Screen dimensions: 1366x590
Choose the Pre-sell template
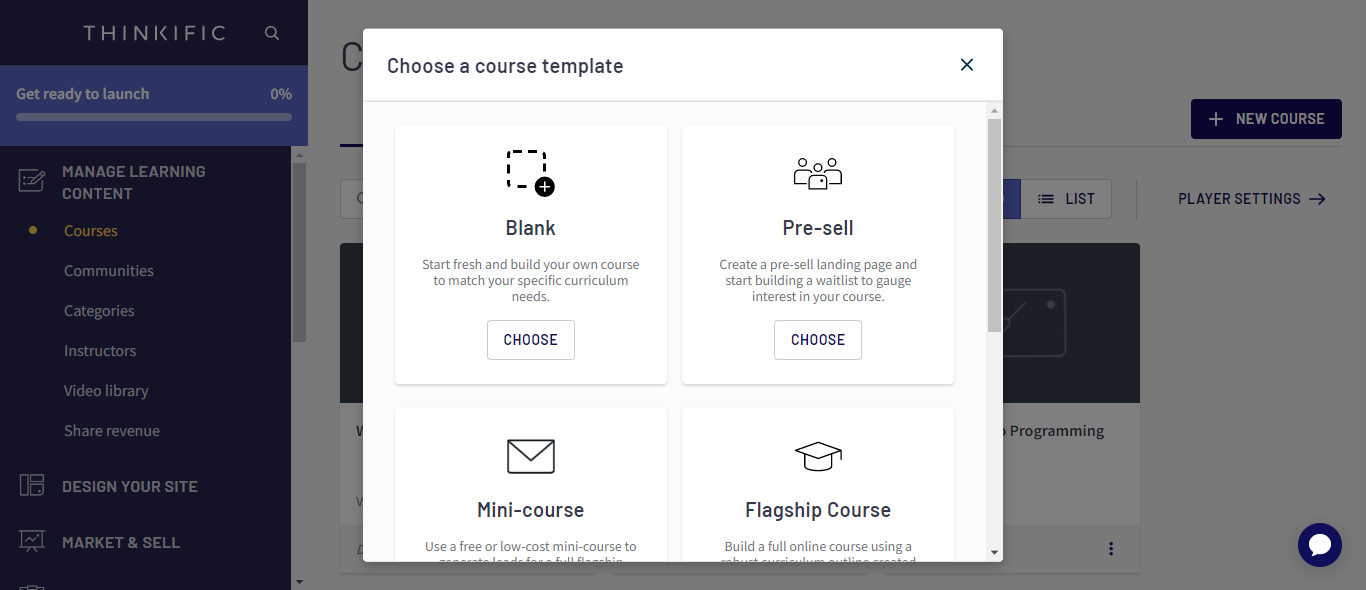pos(818,340)
